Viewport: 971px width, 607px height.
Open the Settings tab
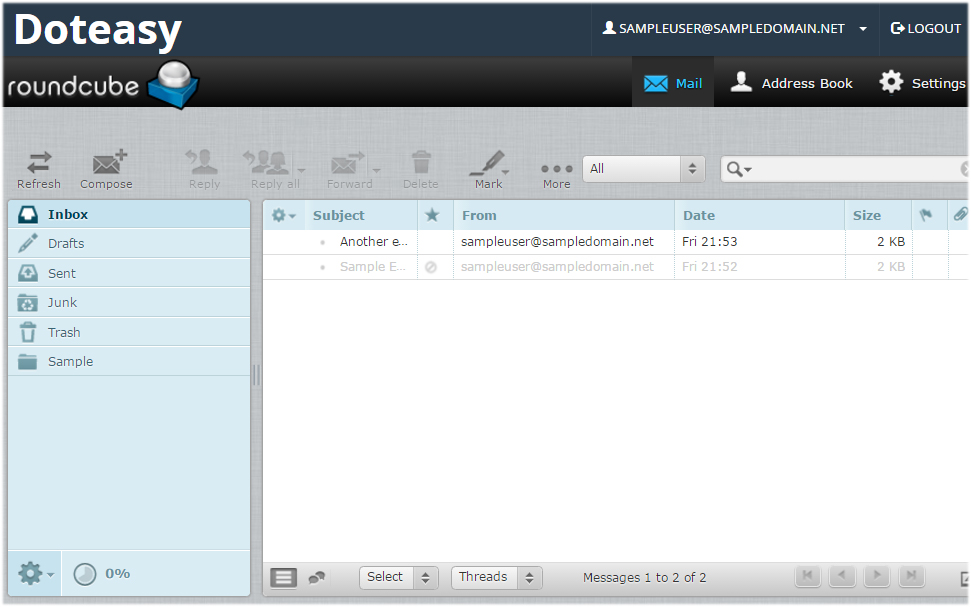[x=923, y=83]
